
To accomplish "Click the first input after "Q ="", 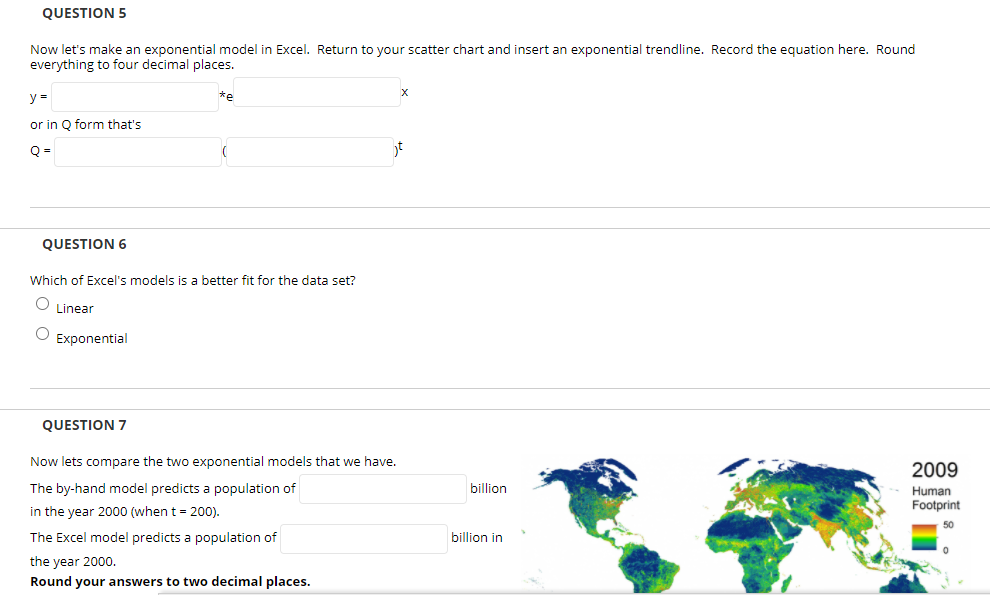I will tap(138, 152).
